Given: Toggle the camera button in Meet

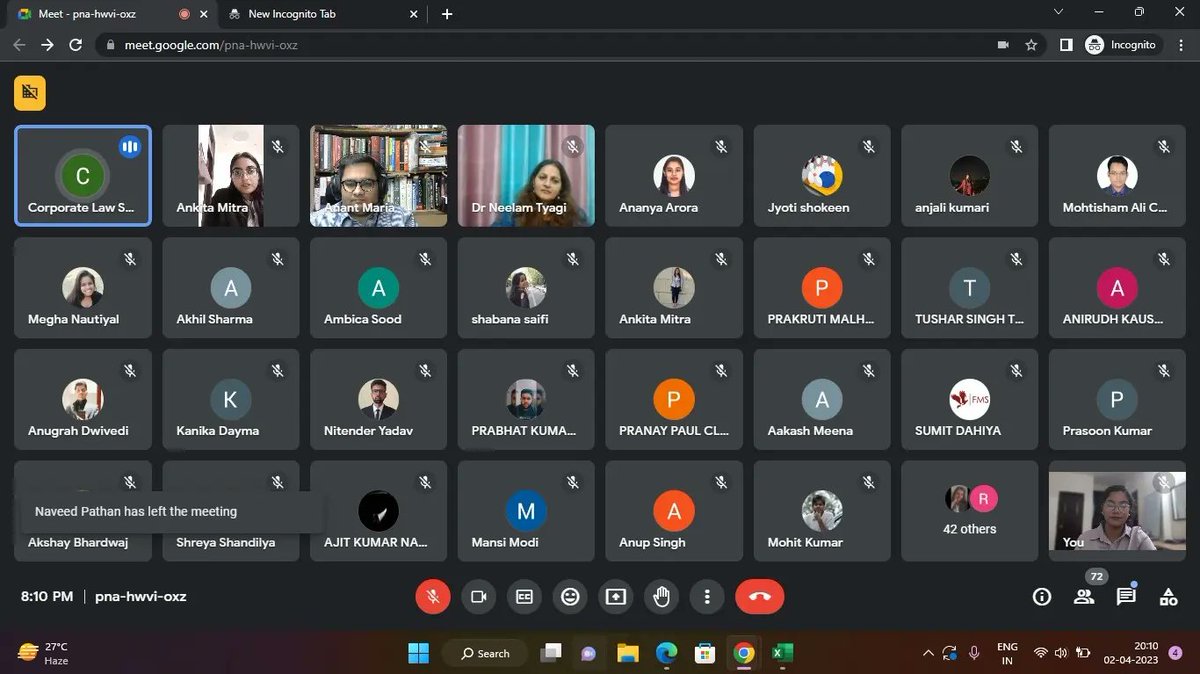Looking at the screenshot, I should click(479, 596).
